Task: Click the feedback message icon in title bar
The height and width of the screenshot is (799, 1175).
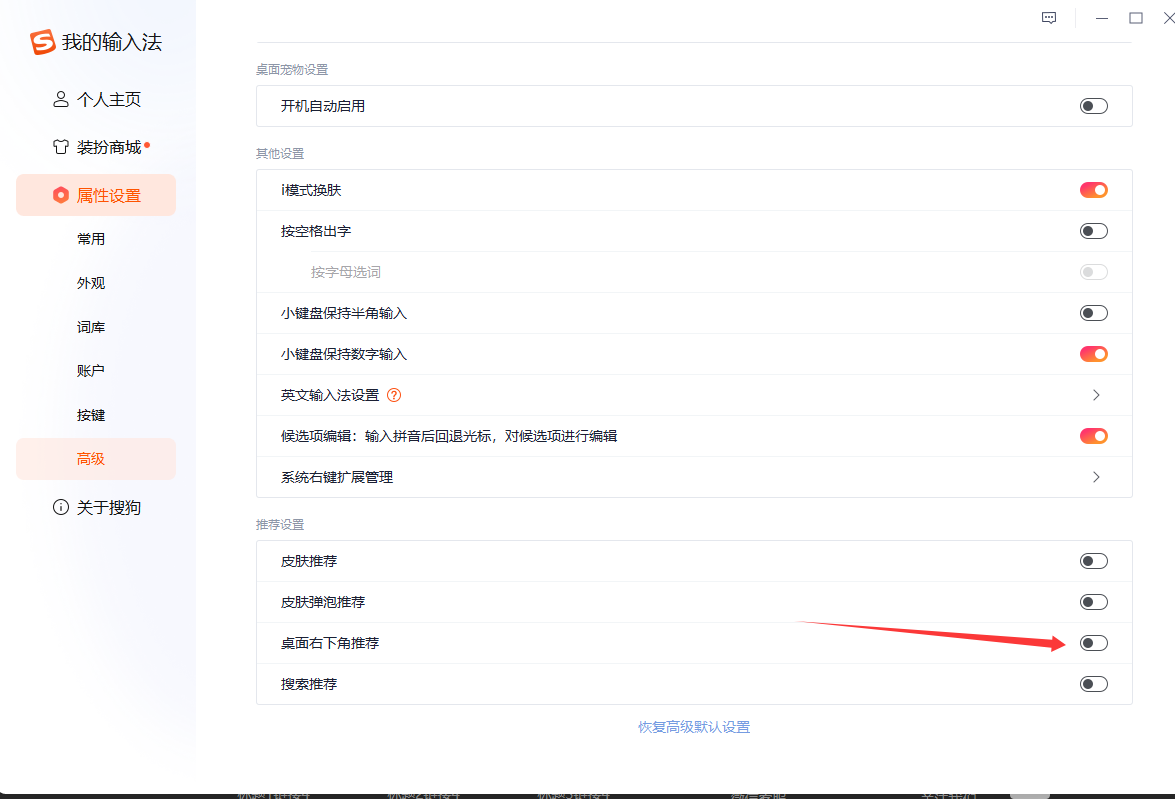Action: [1049, 18]
